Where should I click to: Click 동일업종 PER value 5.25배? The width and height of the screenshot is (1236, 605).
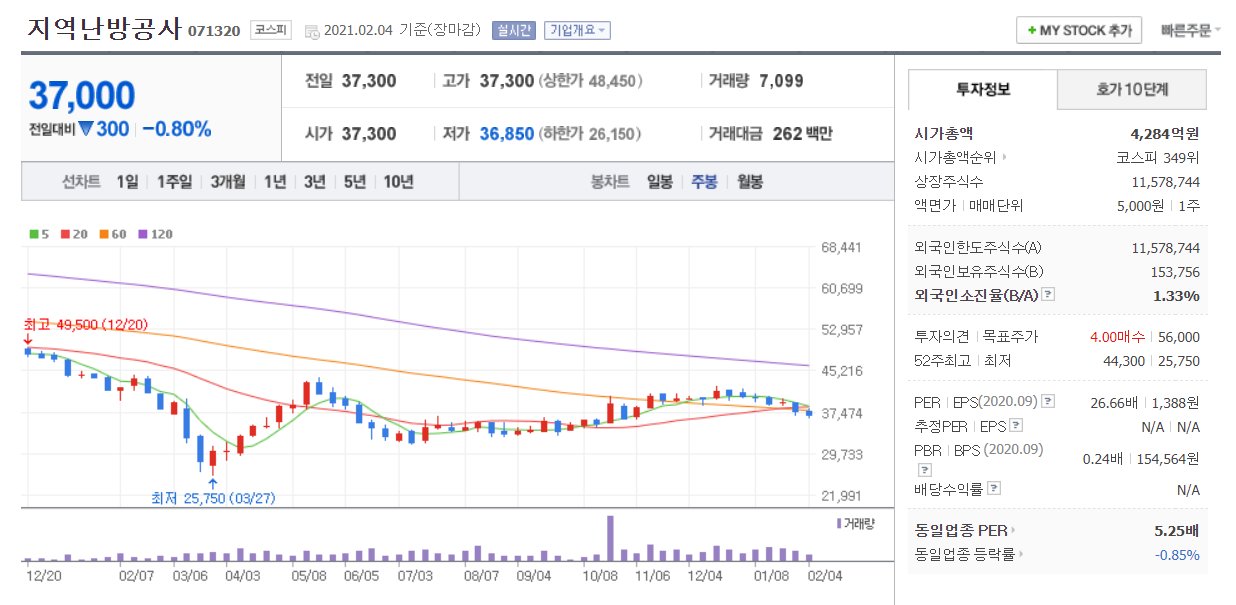click(1177, 531)
